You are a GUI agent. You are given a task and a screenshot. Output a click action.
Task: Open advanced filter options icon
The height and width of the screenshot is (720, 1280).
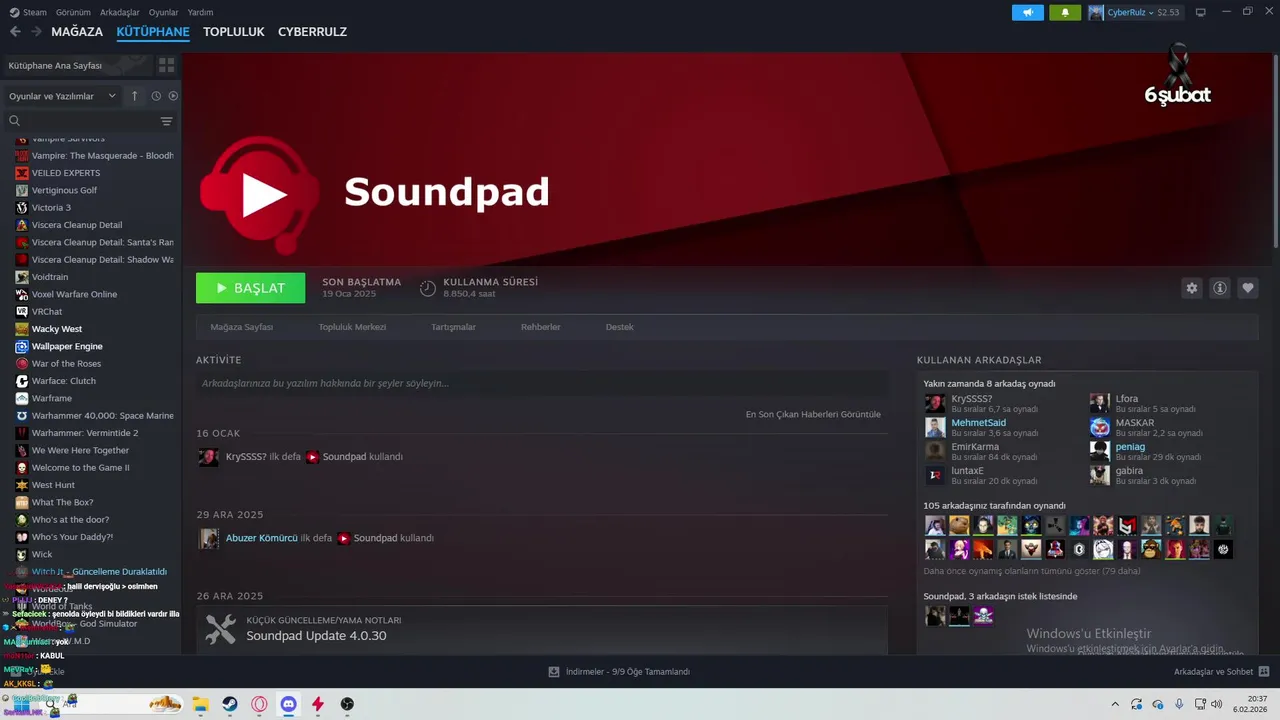(166, 121)
